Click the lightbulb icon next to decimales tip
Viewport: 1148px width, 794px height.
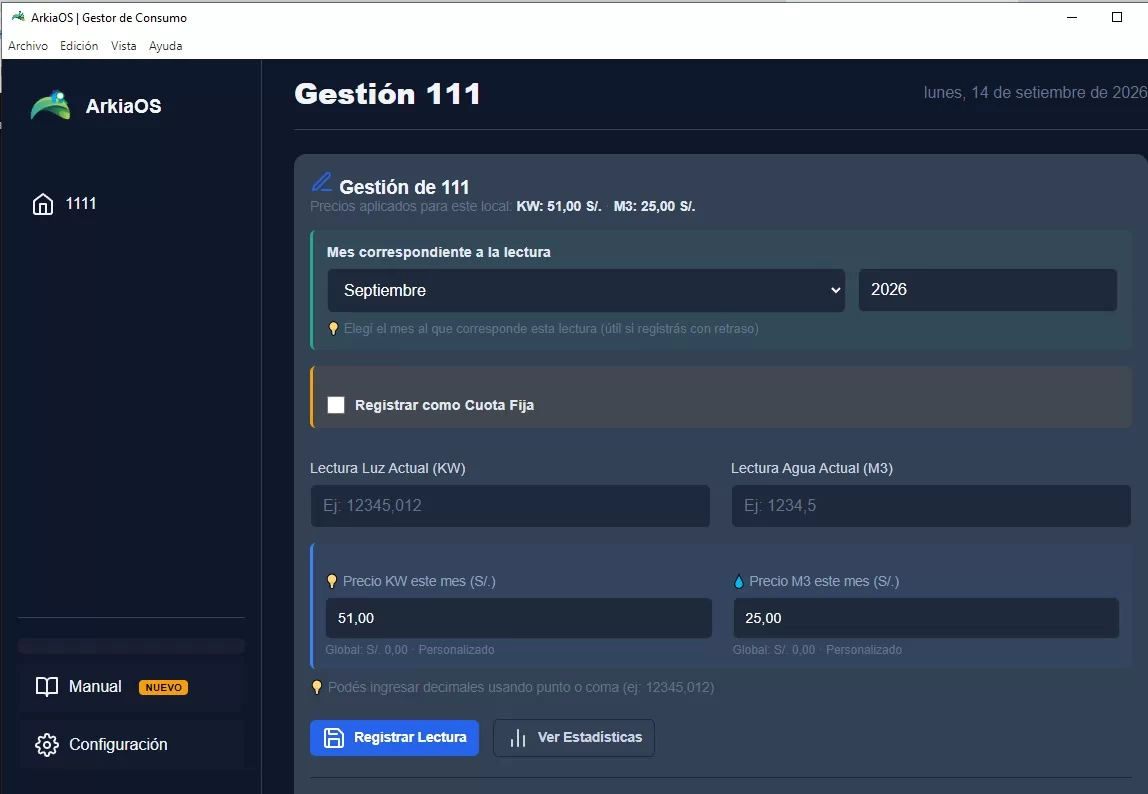click(x=317, y=687)
